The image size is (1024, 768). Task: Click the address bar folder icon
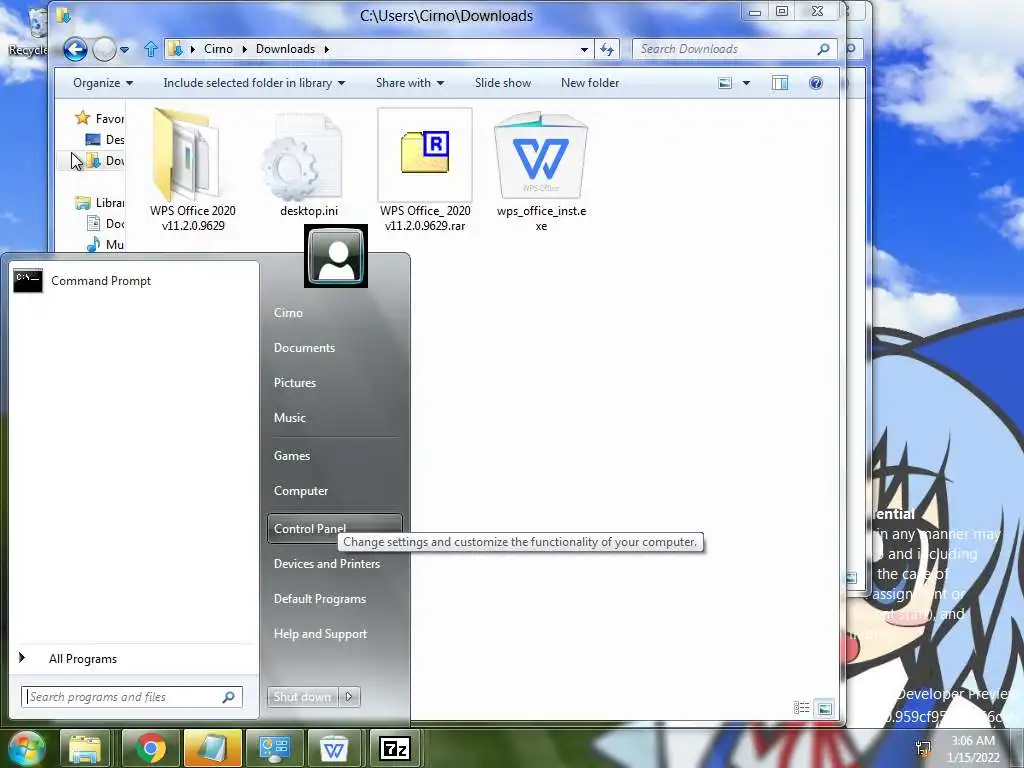click(175, 49)
